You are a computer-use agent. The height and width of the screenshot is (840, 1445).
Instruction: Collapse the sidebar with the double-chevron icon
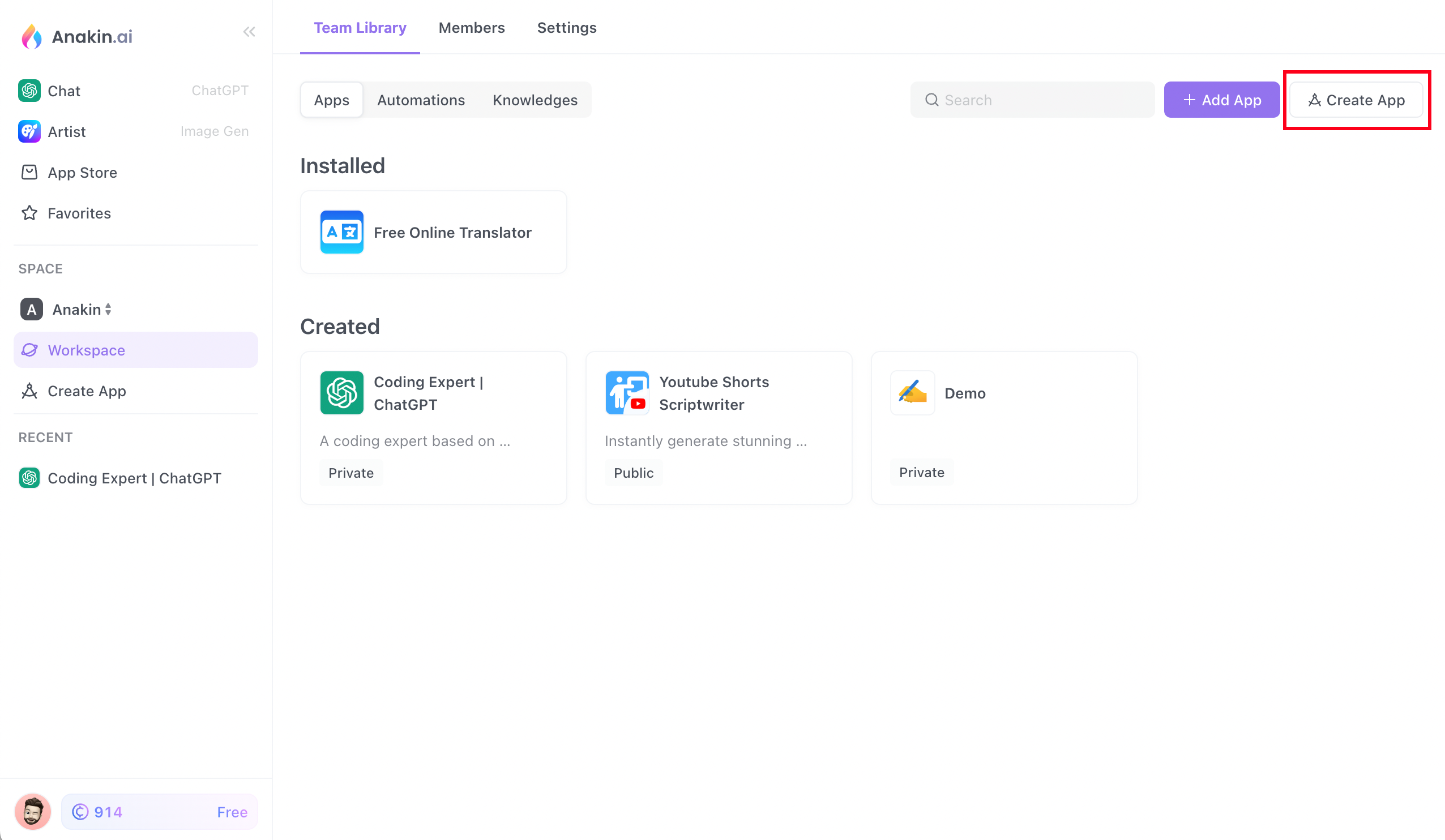point(249,32)
